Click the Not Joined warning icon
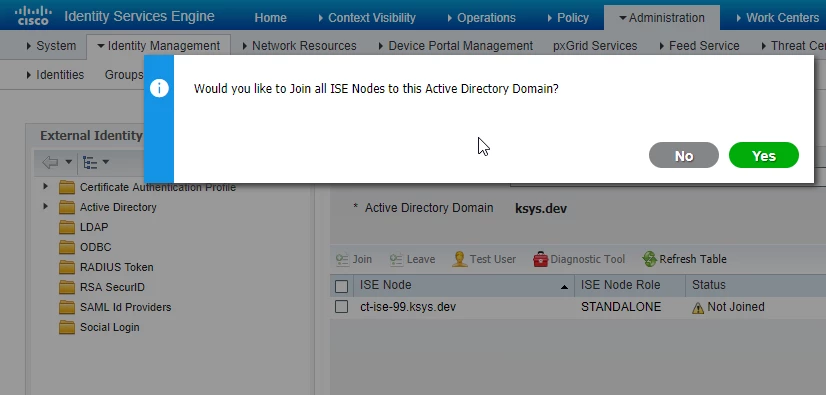Screen dimensions: 826x395 (x=697, y=308)
